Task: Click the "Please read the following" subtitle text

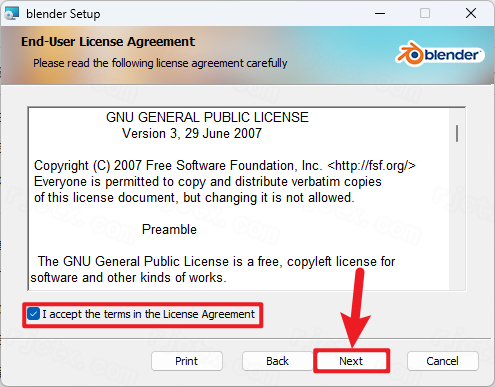Action: (160, 63)
